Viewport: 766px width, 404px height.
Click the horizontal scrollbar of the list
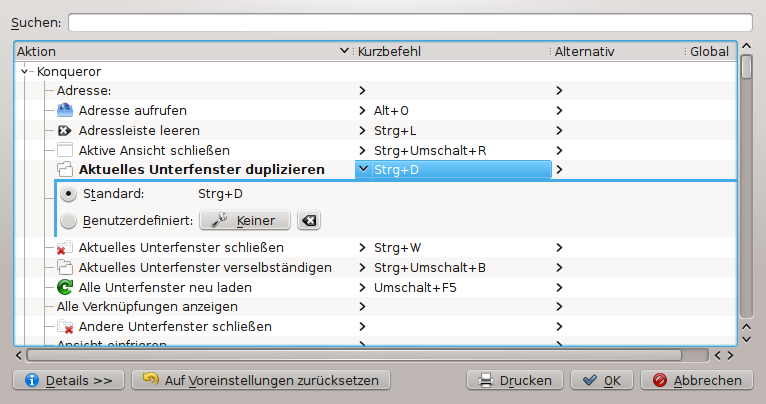(355, 354)
